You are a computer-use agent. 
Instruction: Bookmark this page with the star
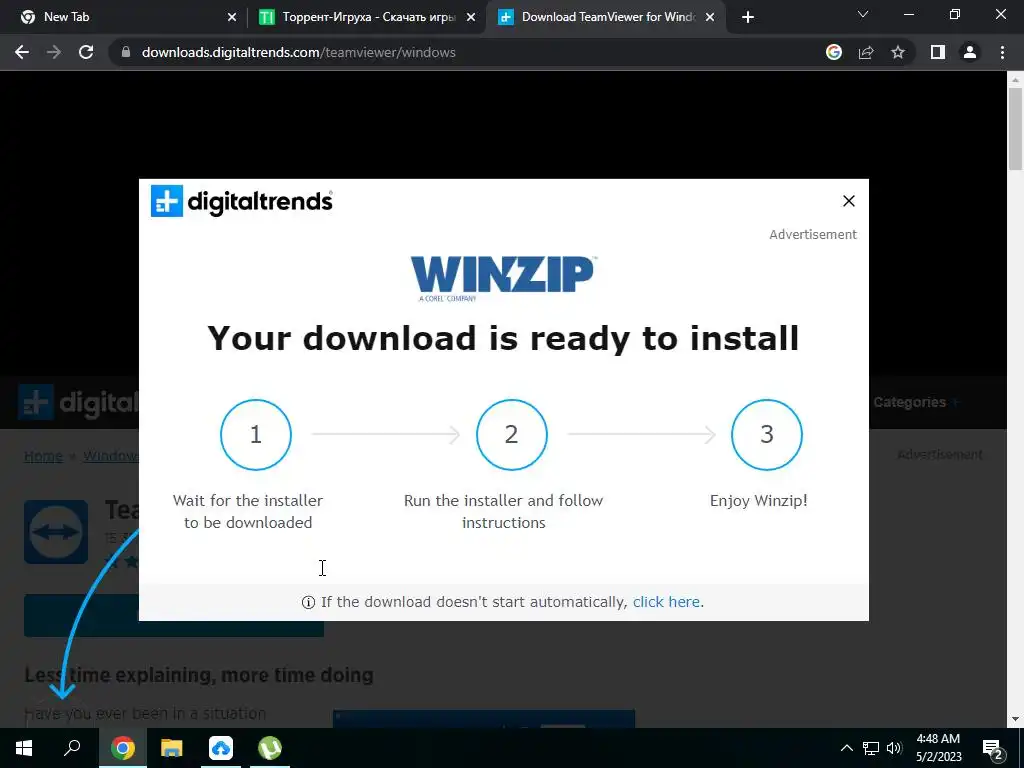pyautogui.click(x=898, y=52)
